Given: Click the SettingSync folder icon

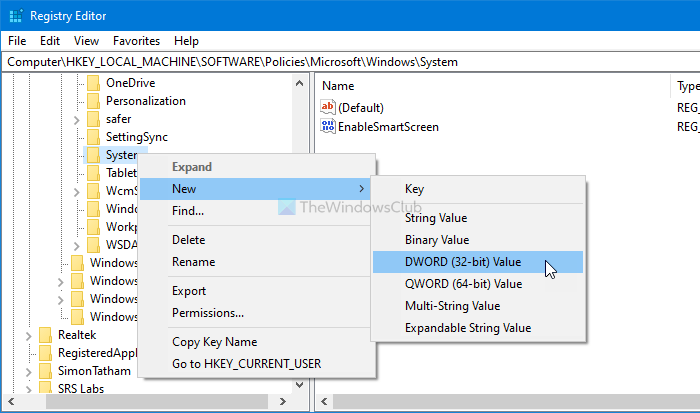Looking at the screenshot, I should pyautogui.click(x=93, y=137).
